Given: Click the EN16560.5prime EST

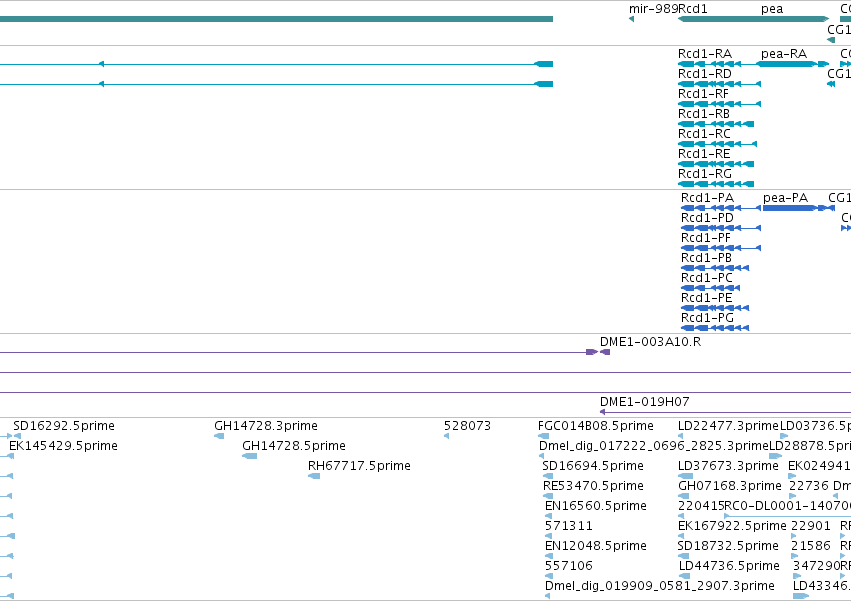Looking at the screenshot, I should pyautogui.click(x=548, y=516).
